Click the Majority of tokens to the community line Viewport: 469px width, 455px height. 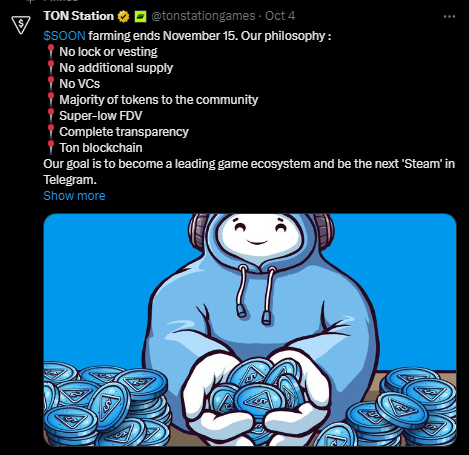(159, 100)
